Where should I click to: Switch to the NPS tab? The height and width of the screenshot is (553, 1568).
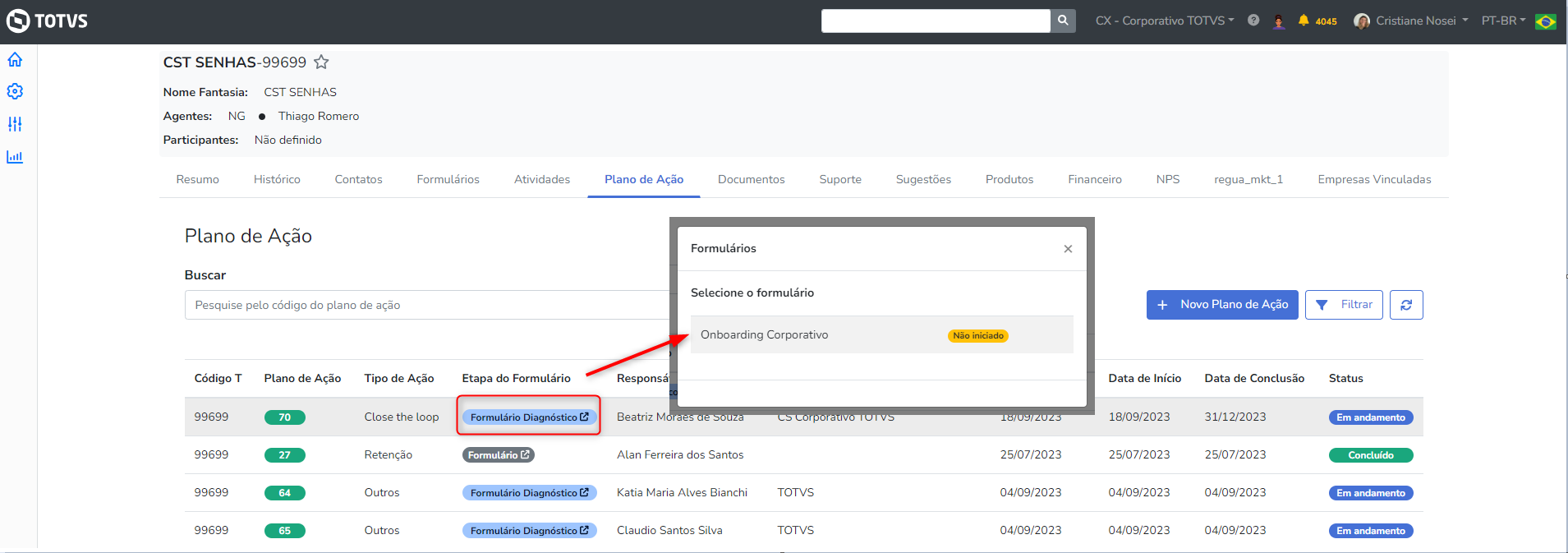point(1168,179)
